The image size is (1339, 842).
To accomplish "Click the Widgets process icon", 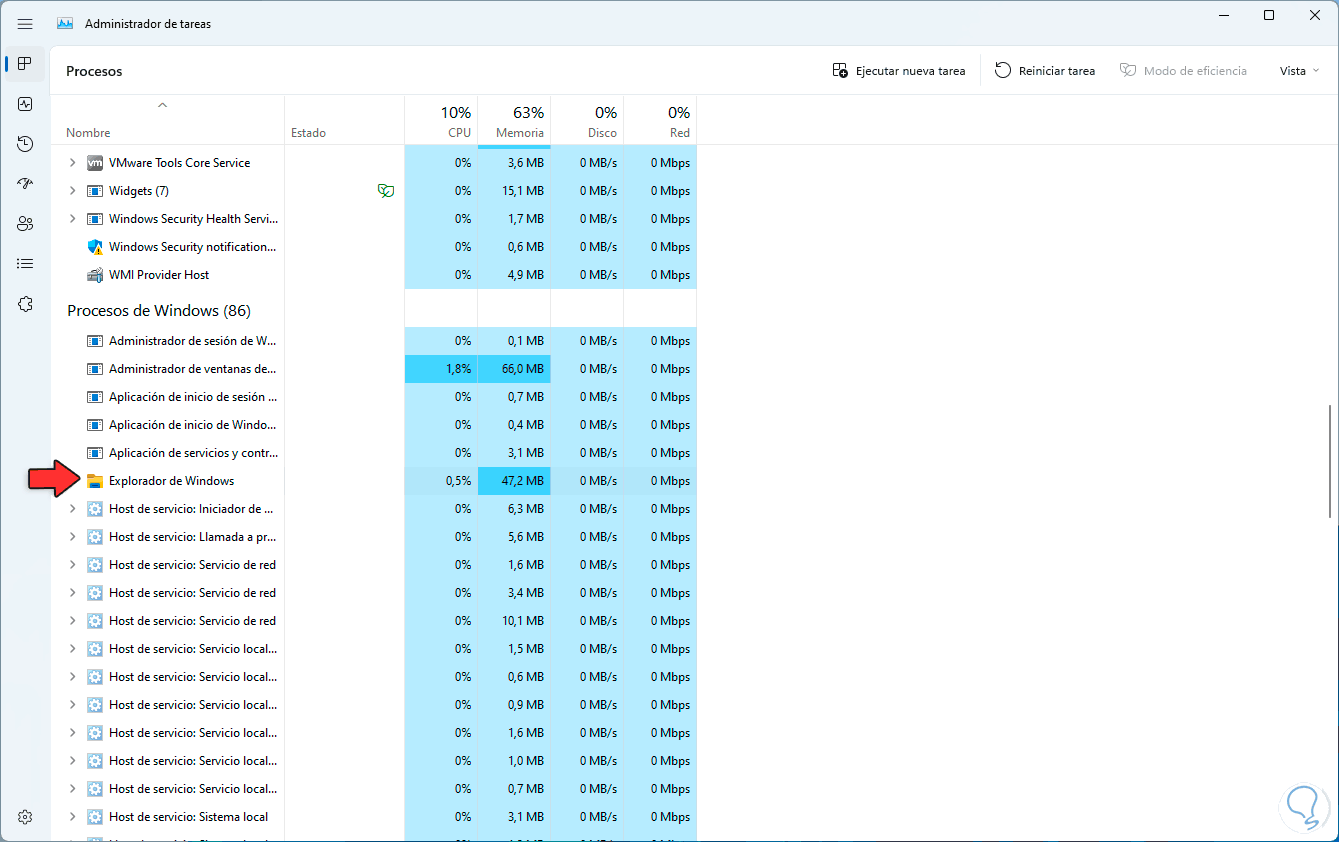I will (95, 191).
